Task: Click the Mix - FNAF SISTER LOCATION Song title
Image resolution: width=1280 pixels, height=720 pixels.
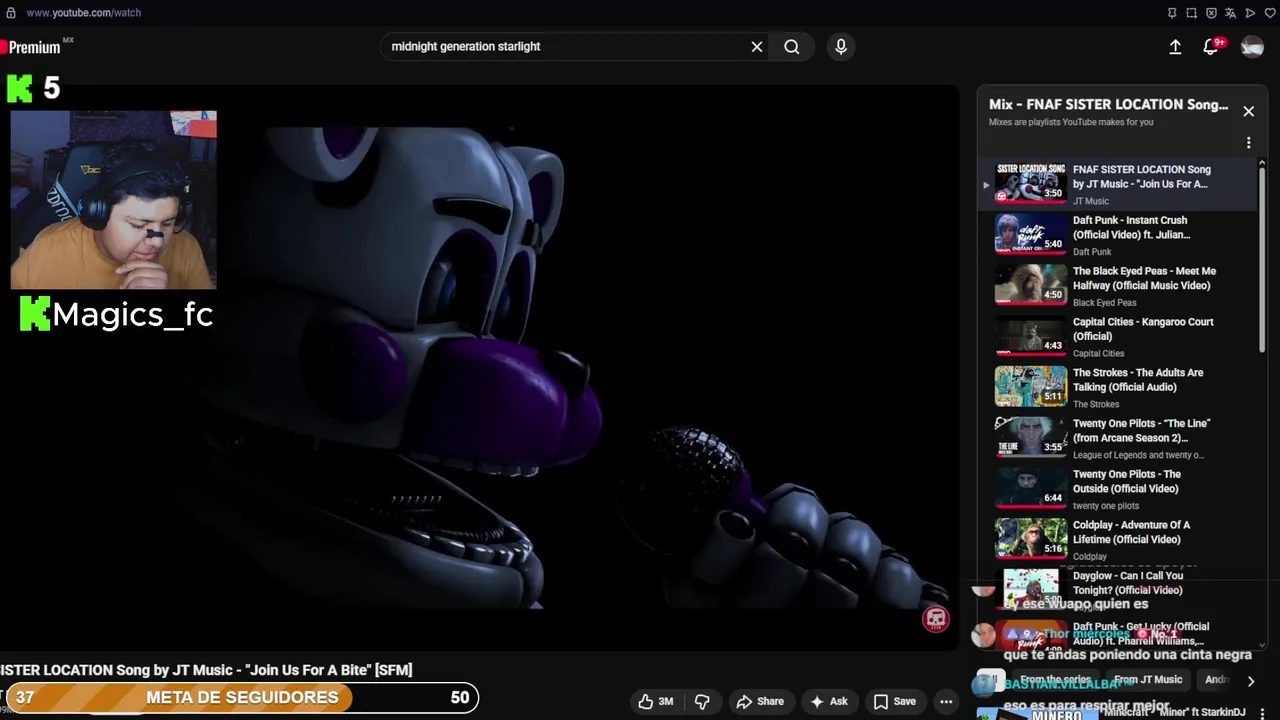Action: (1108, 104)
